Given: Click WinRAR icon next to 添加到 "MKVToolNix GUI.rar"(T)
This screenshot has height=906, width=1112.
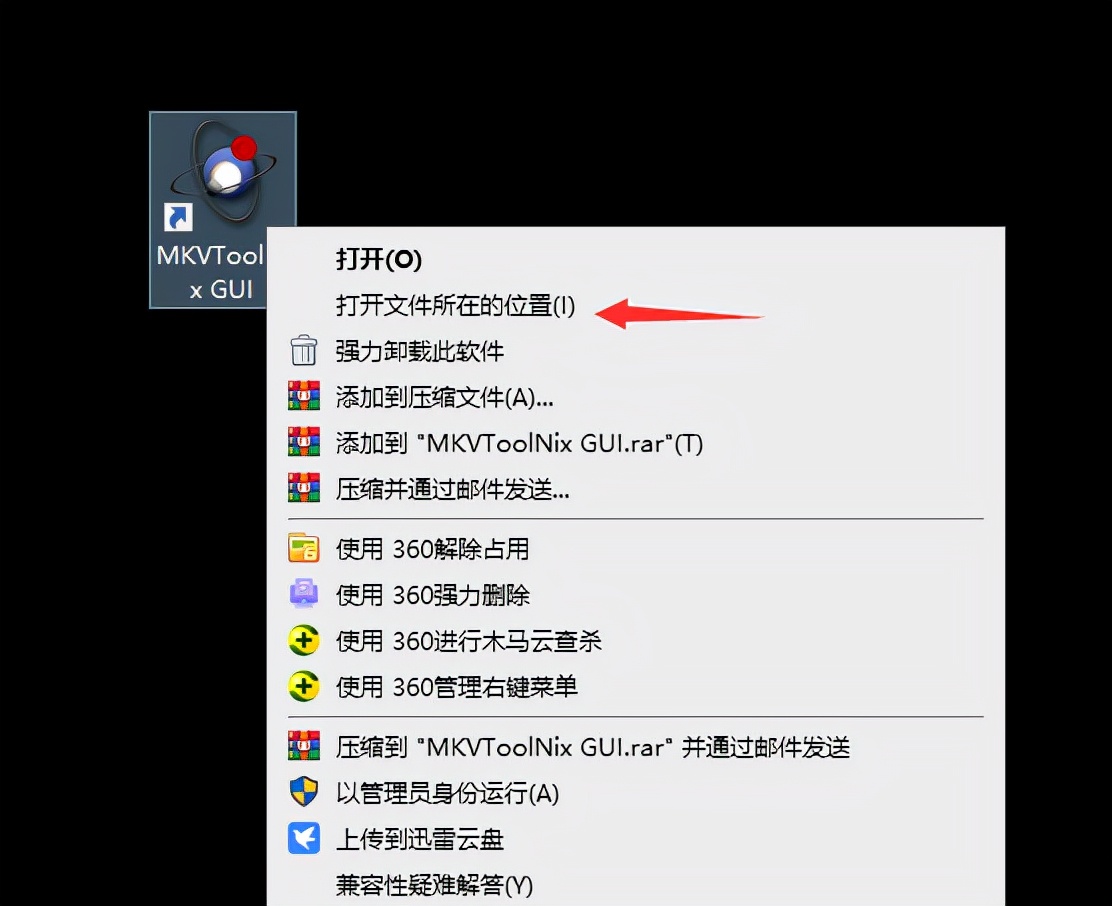Looking at the screenshot, I should coord(304,442).
